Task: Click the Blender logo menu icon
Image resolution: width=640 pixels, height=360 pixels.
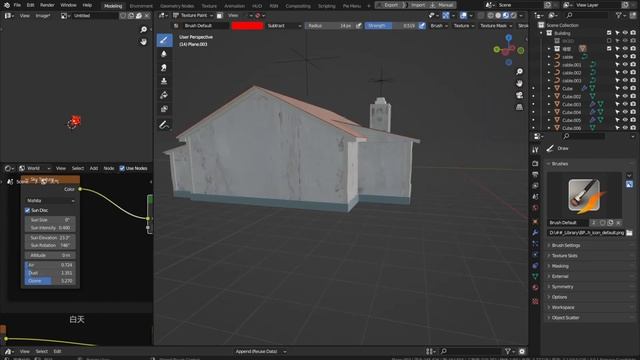Action: (7, 5)
